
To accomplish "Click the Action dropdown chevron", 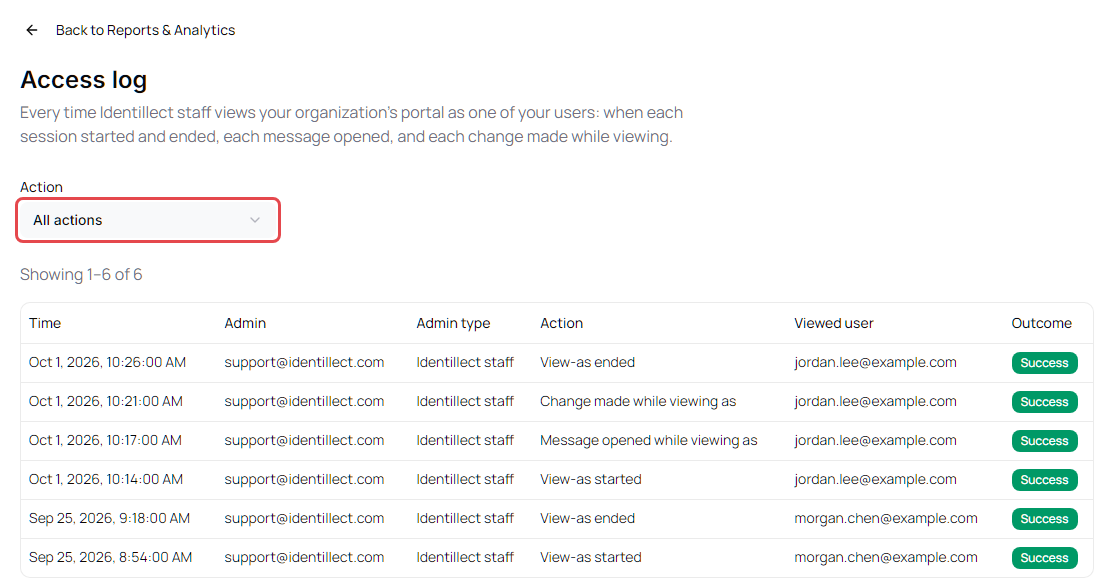I will point(255,220).
